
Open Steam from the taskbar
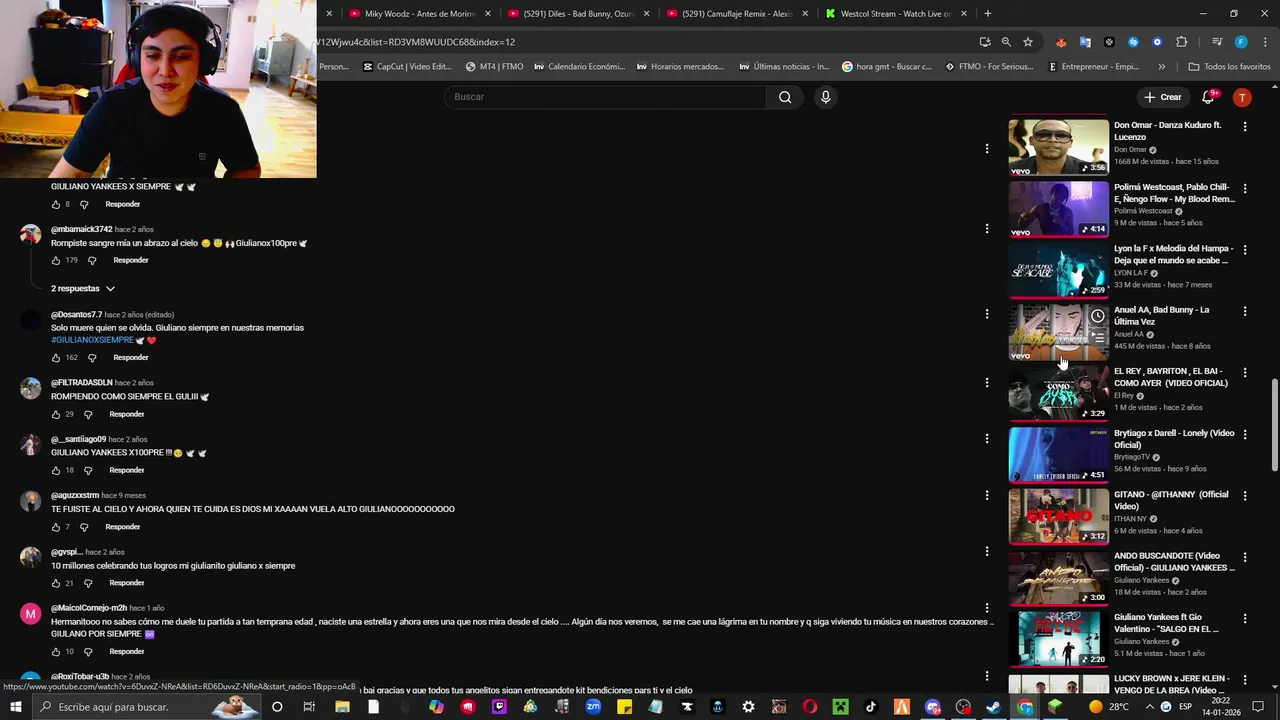tap(994, 707)
